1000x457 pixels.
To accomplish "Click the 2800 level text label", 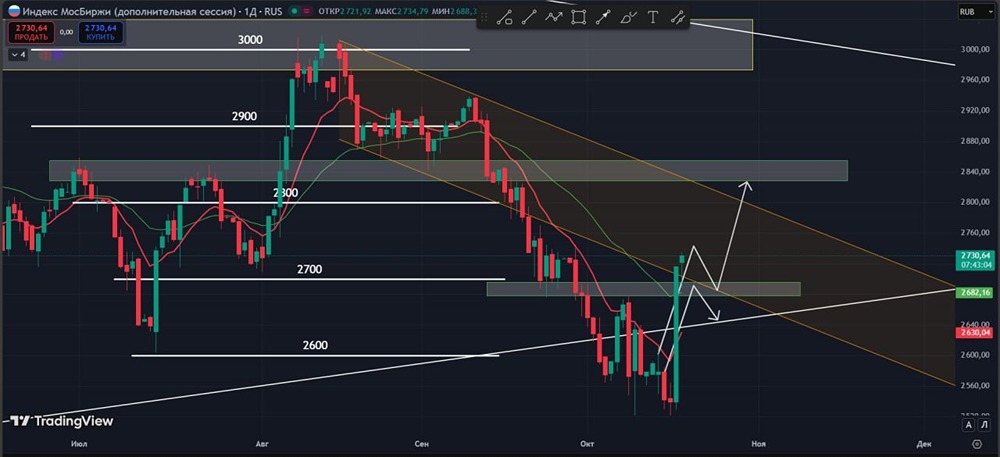I will coord(285,192).
